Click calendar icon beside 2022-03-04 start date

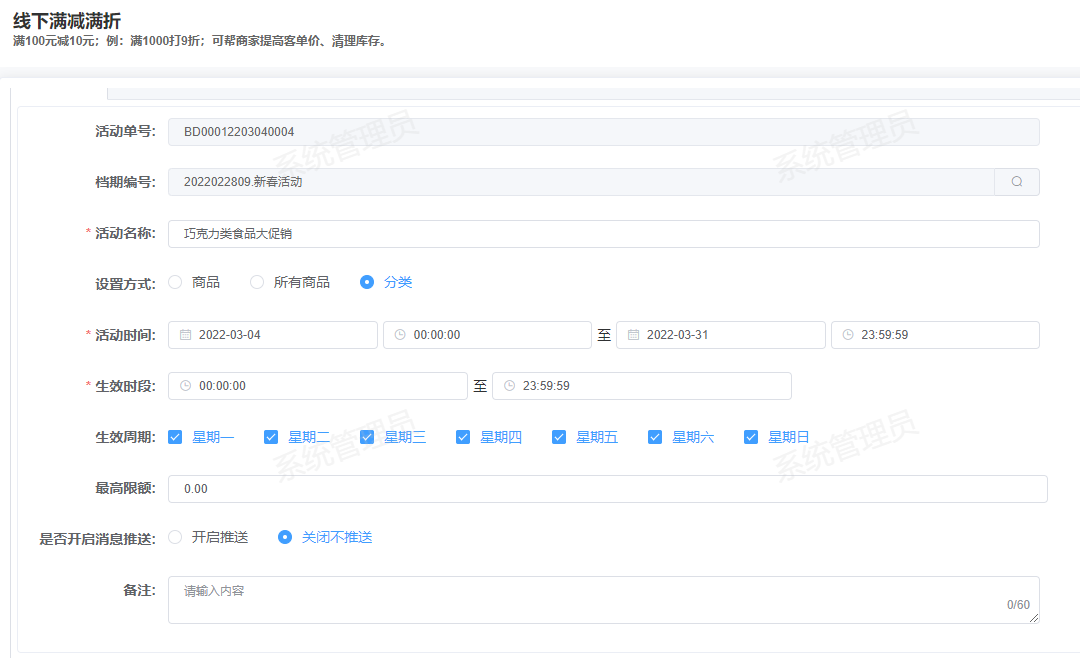pos(185,335)
